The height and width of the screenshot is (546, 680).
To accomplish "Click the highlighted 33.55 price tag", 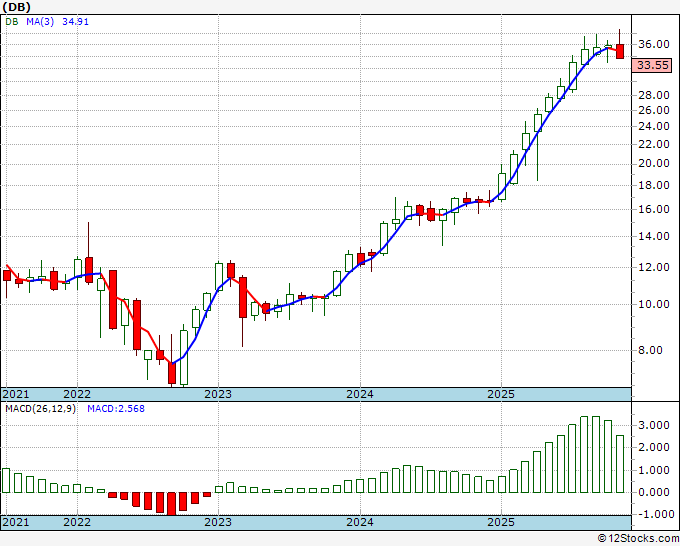I will (653, 65).
